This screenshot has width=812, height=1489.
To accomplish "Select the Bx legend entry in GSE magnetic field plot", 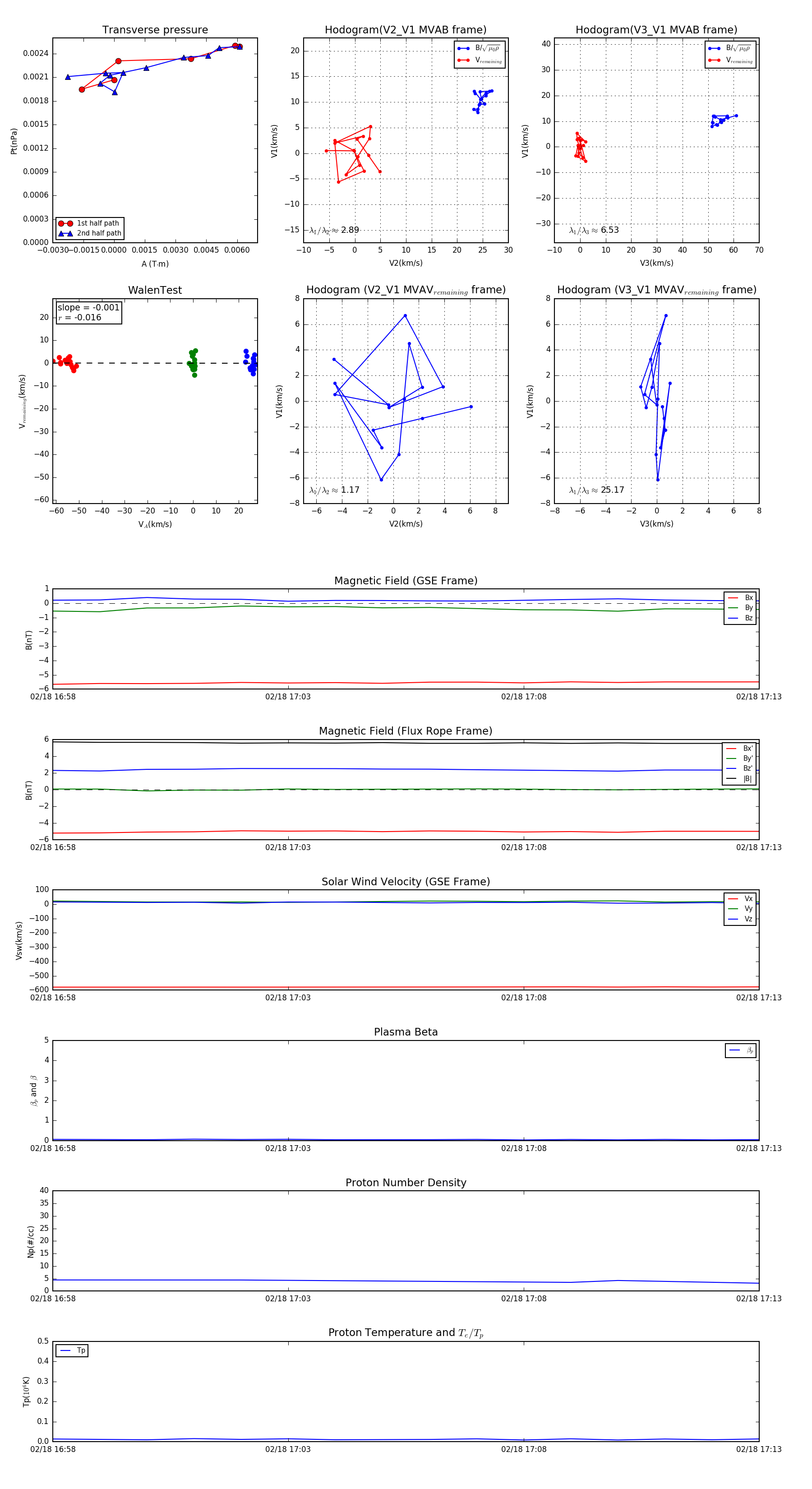I will click(740, 598).
